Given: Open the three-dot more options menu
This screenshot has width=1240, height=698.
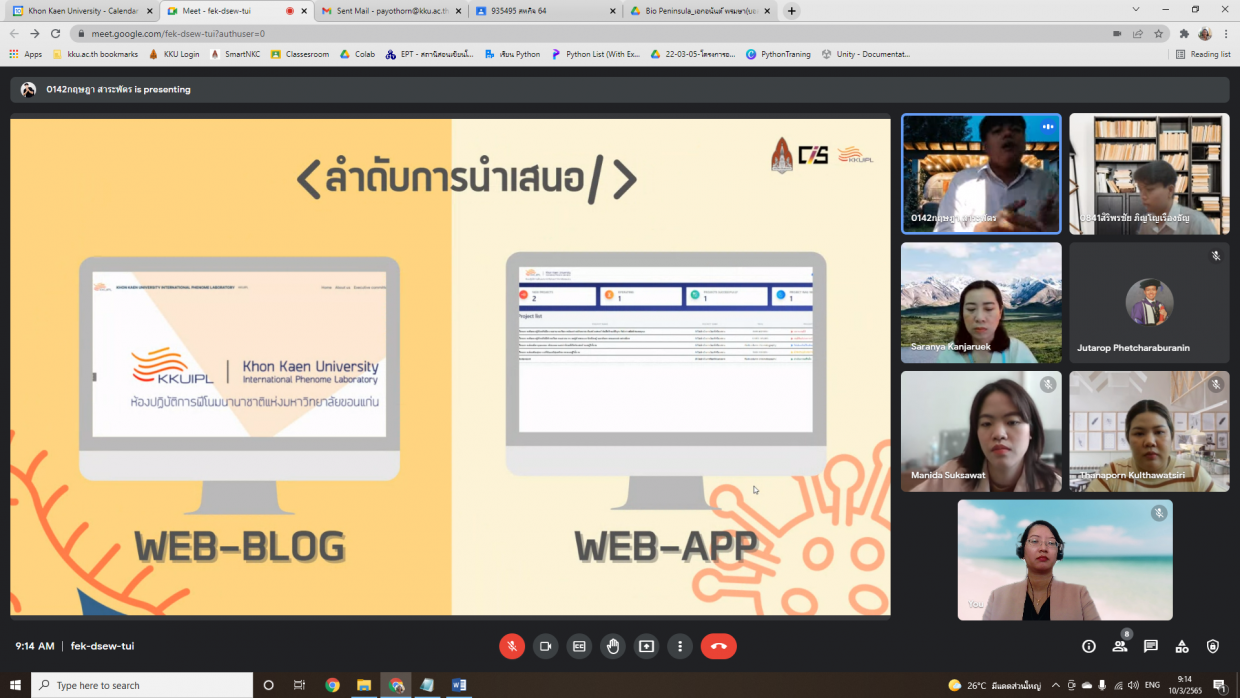Looking at the screenshot, I should [x=680, y=646].
